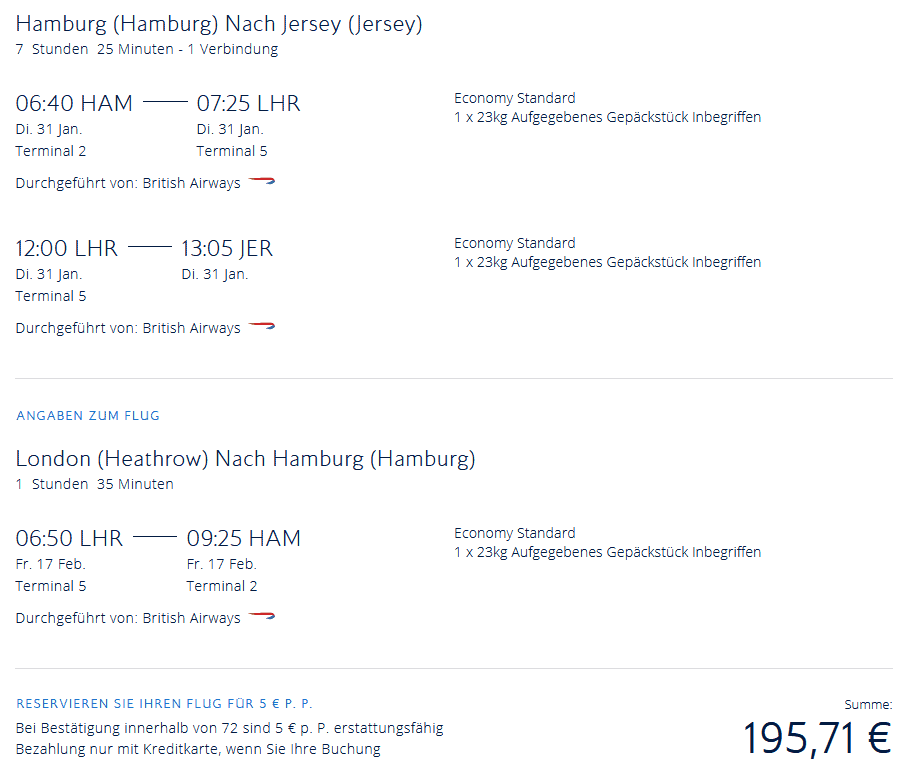Click the British Airways logo under the 12:00 LHR flight
Image resolution: width=907 pixels, height=771 pixels.
pyautogui.click(x=261, y=327)
